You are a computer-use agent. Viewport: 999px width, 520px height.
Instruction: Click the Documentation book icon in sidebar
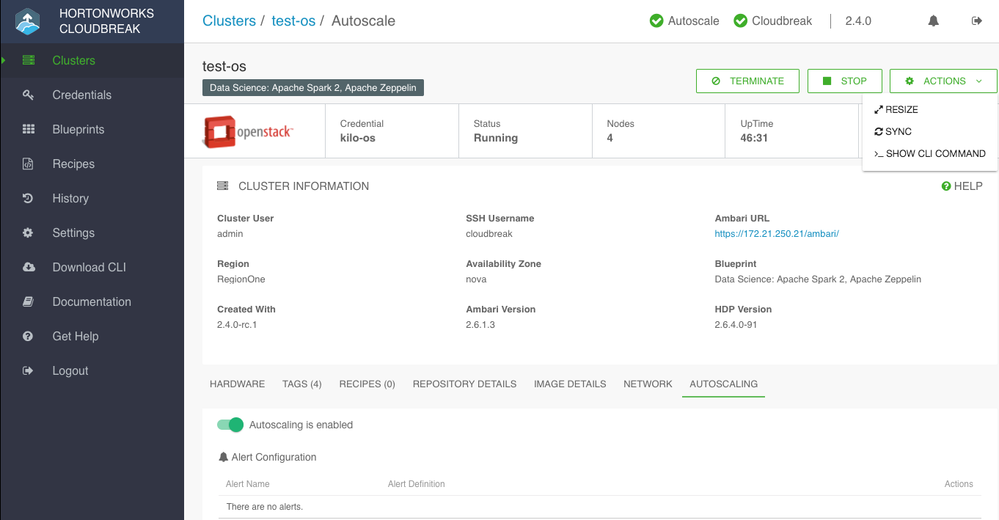pos(29,301)
